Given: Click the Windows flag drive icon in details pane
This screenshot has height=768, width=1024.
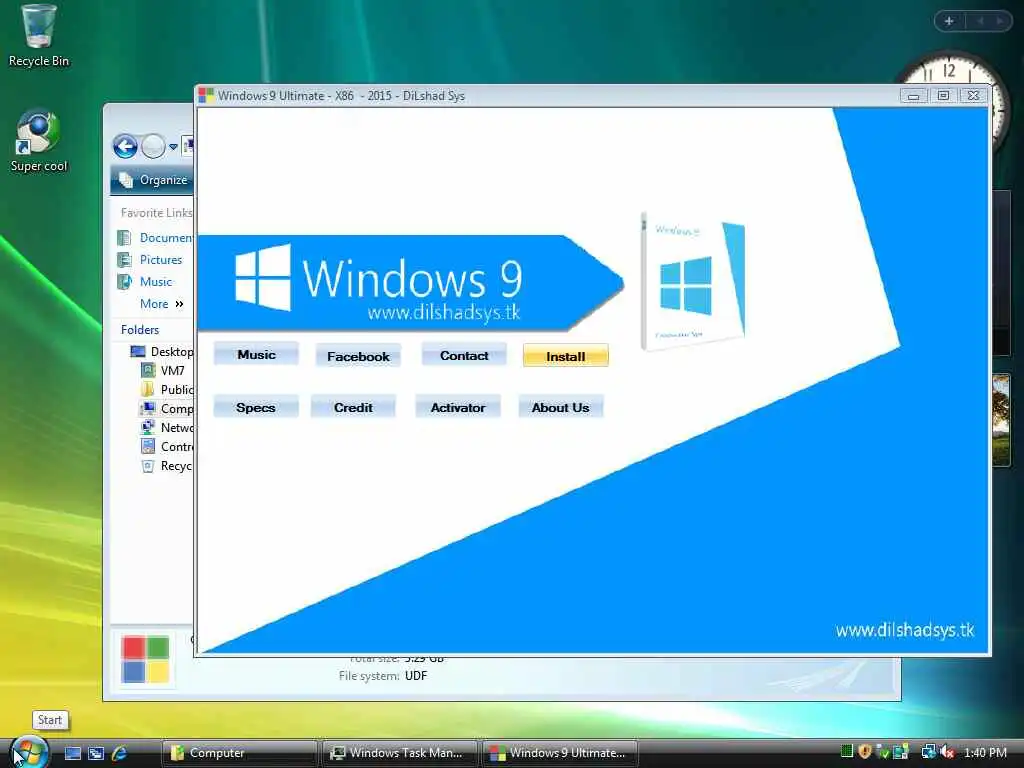Looking at the screenshot, I should (x=145, y=659).
